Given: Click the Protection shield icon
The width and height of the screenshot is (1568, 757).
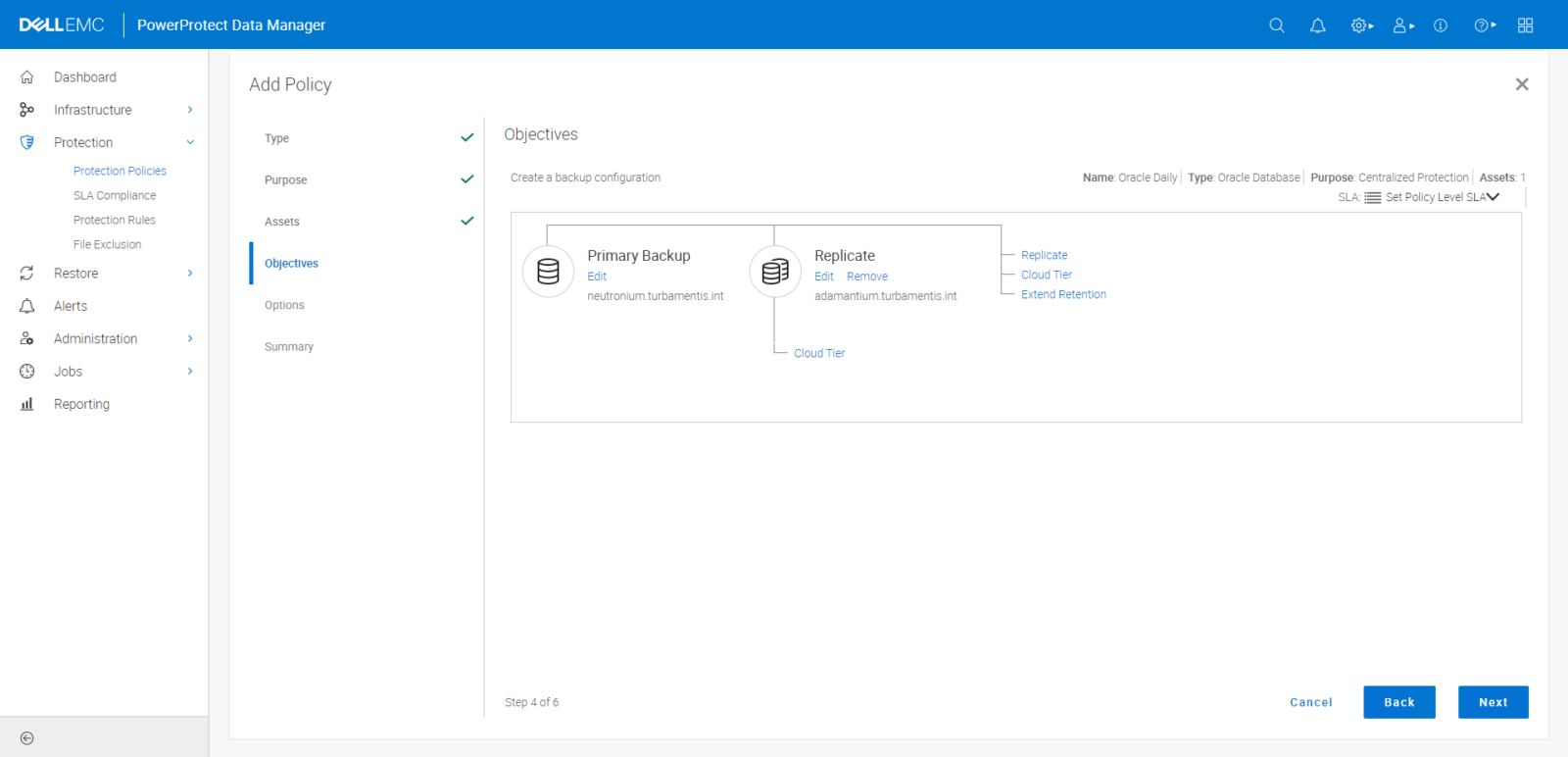Looking at the screenshot, I should pos(27,142).
